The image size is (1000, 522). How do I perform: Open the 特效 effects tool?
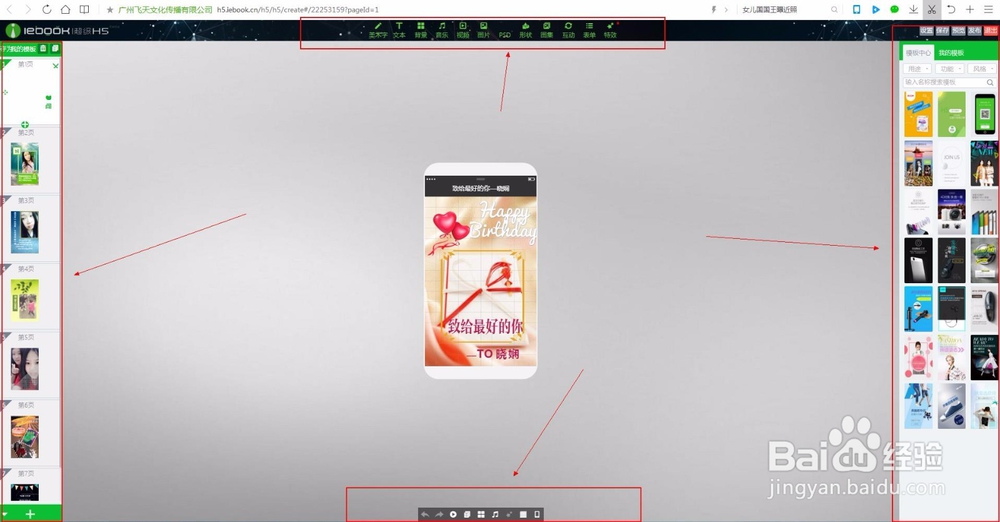coord(610,30)
